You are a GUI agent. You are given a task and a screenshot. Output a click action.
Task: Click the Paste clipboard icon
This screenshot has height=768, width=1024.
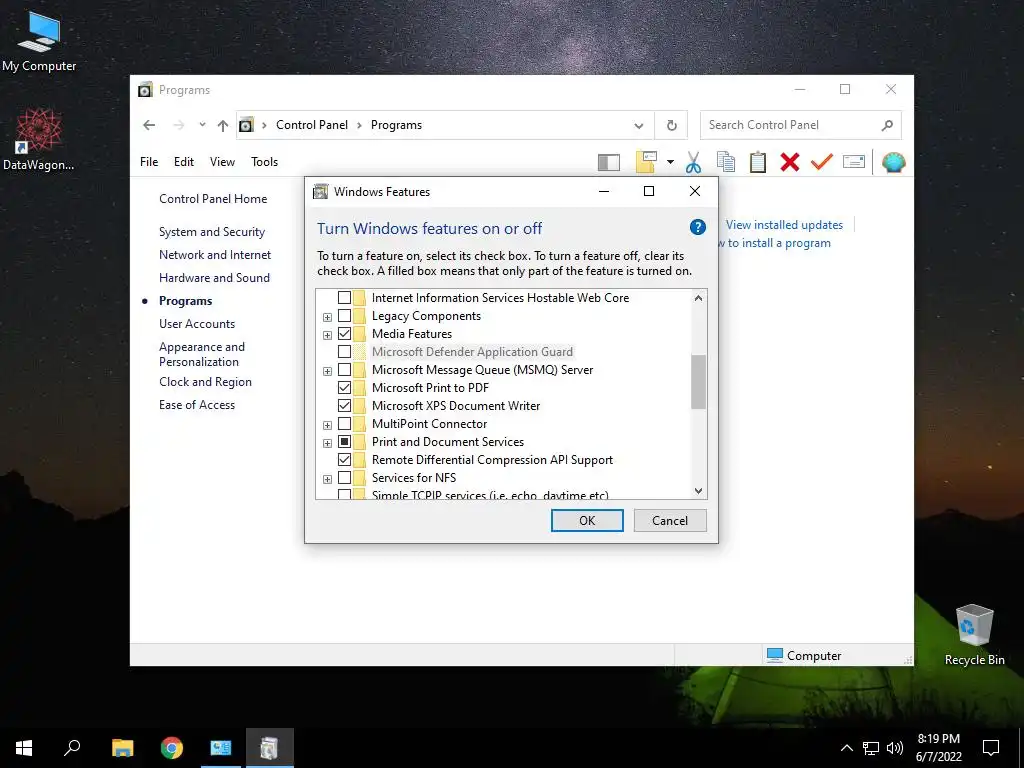[758, 162]
